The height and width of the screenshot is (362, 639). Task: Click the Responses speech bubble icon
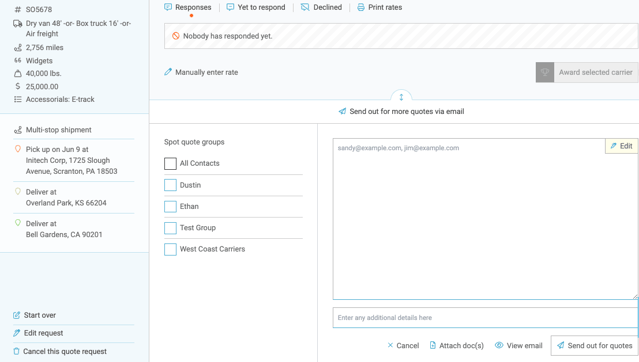tap(168, 7)
